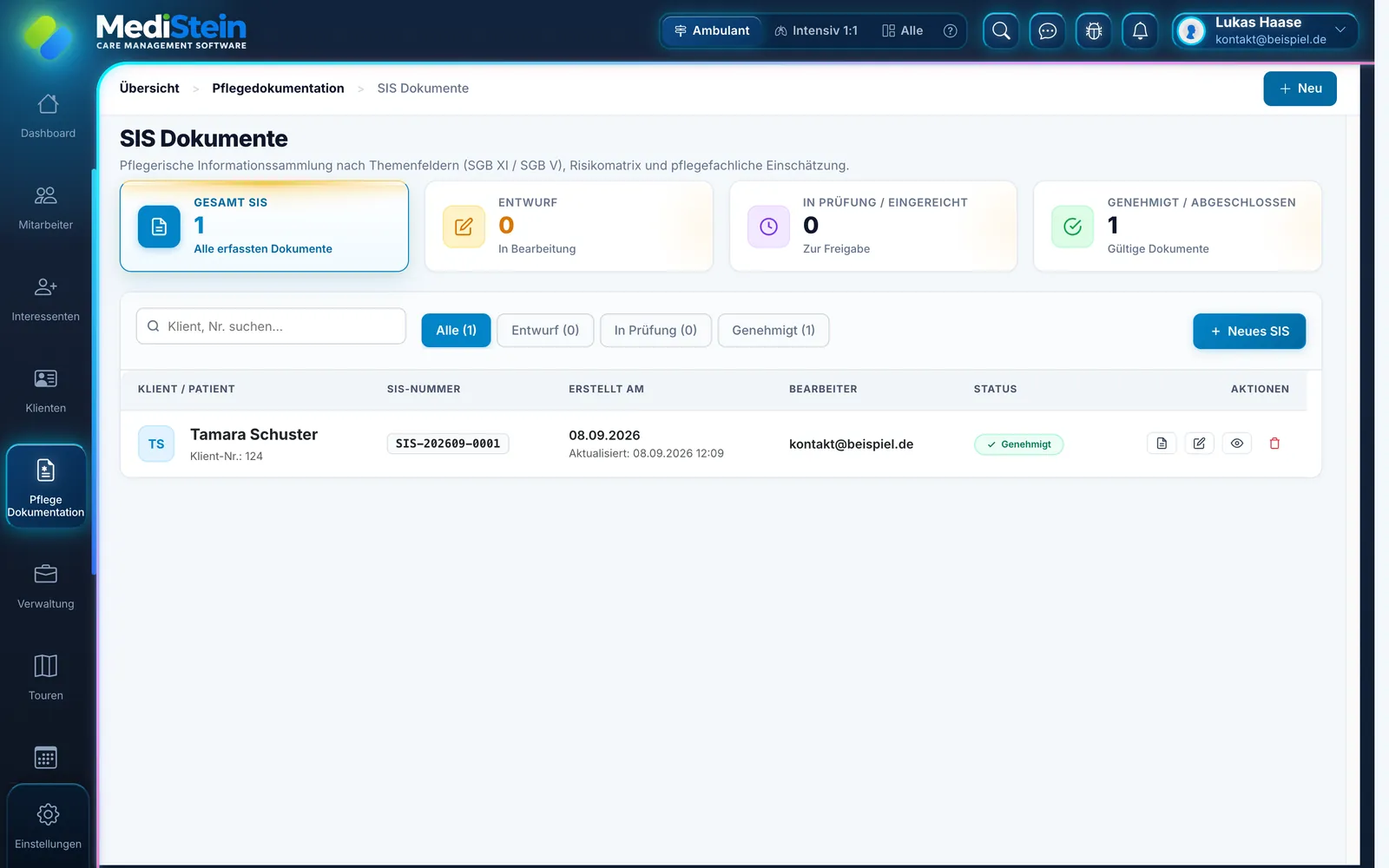Screen dimensions: 1389x868
Task: Go to Mitarbeiter in the sidebar
Action: pos(46,208)
